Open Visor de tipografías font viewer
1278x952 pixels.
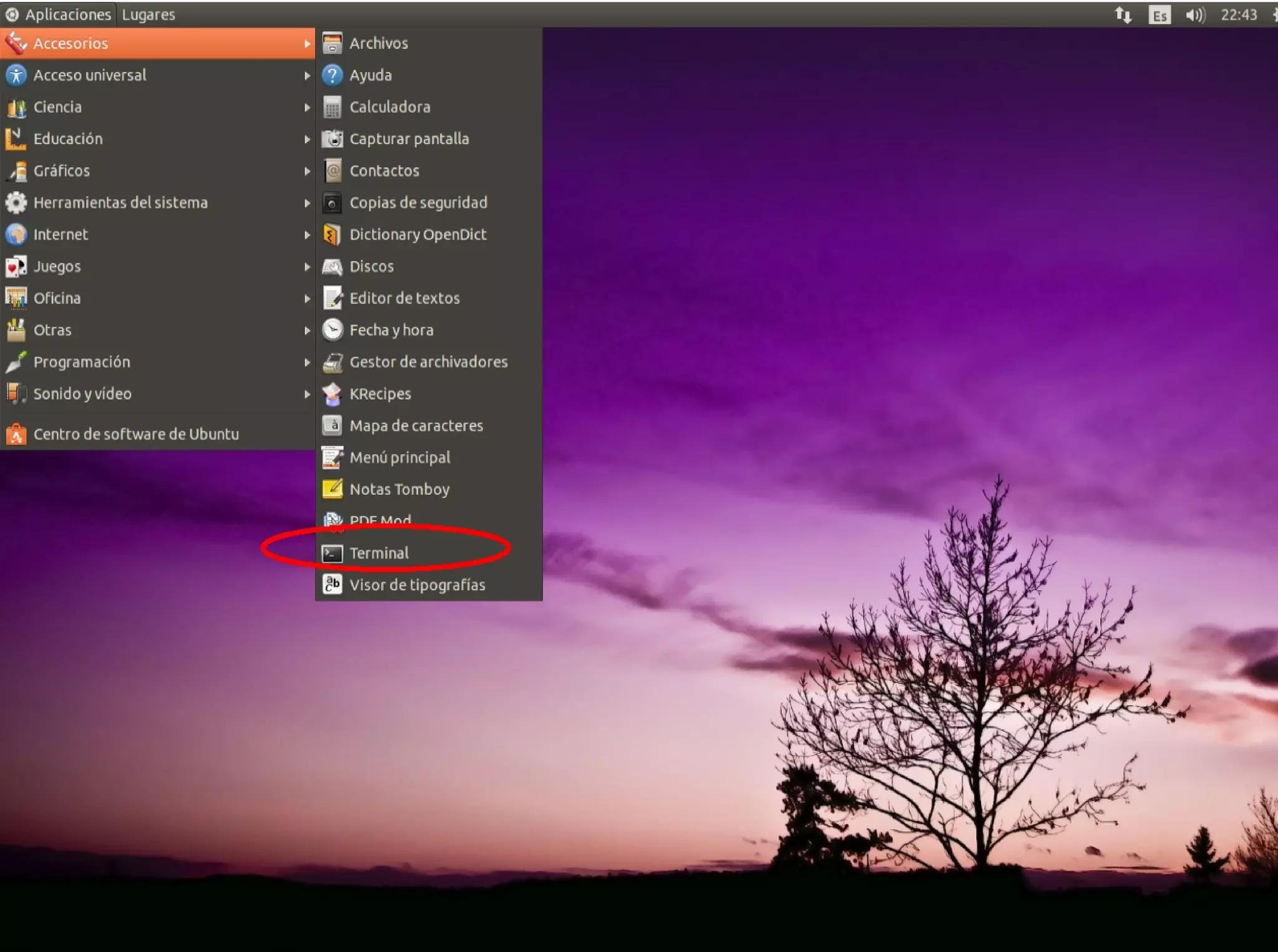pos(417,585)
